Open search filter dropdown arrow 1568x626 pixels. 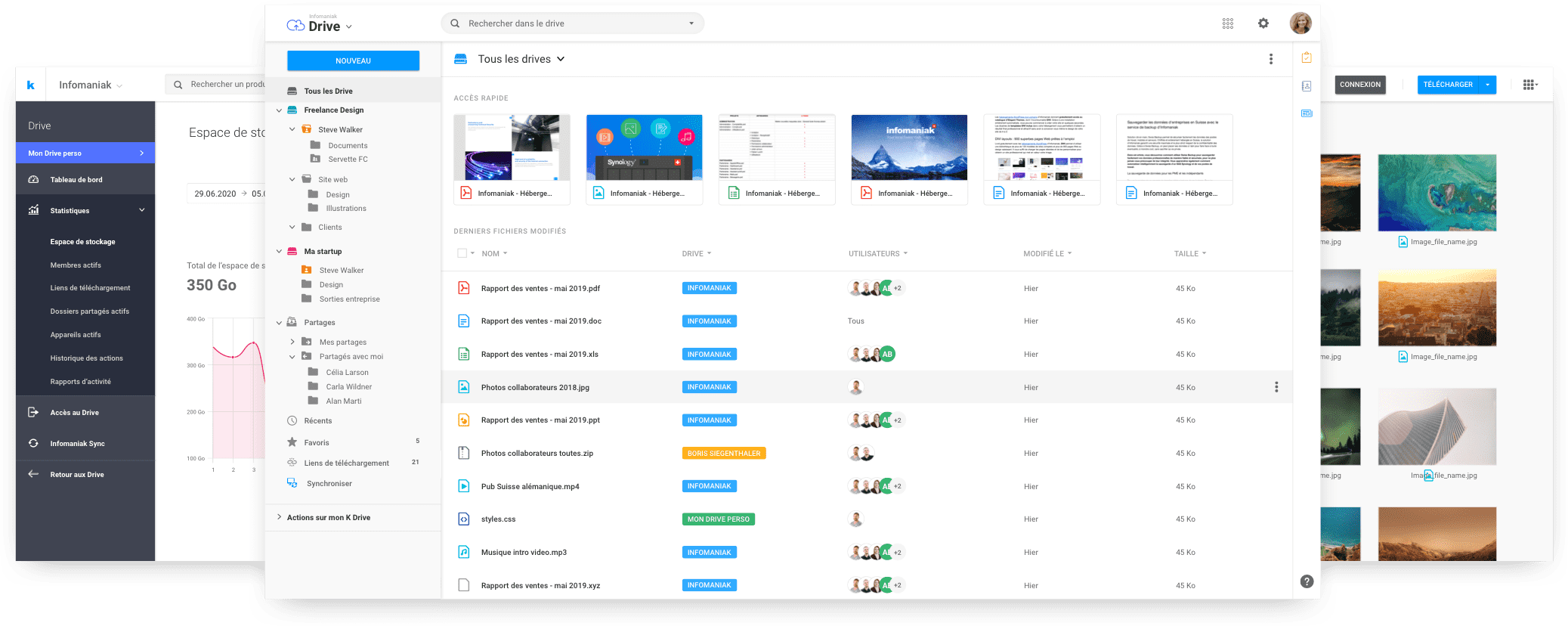[x=691, y=23]
